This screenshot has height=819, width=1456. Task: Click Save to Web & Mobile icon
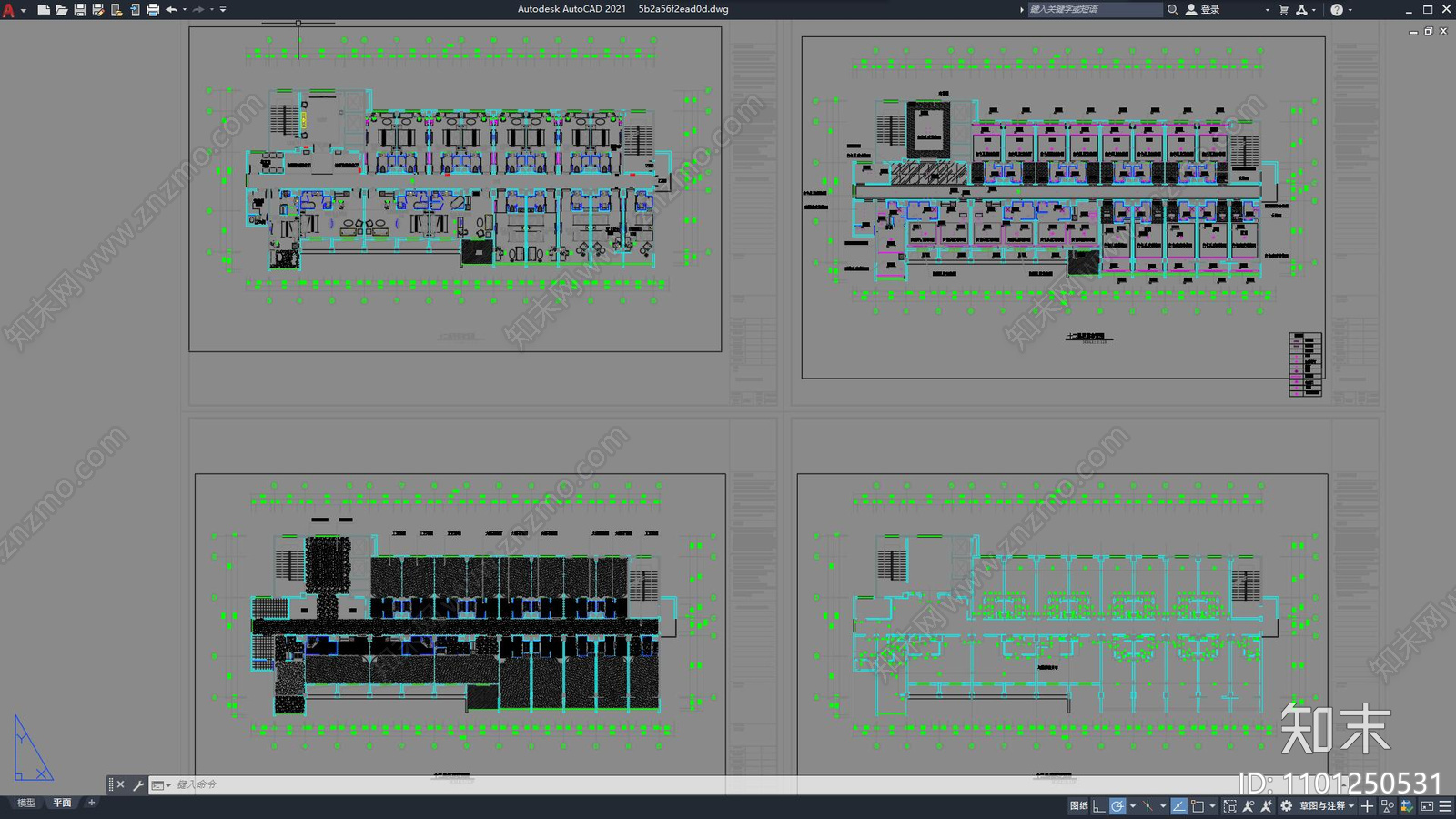tap(135, 9)
